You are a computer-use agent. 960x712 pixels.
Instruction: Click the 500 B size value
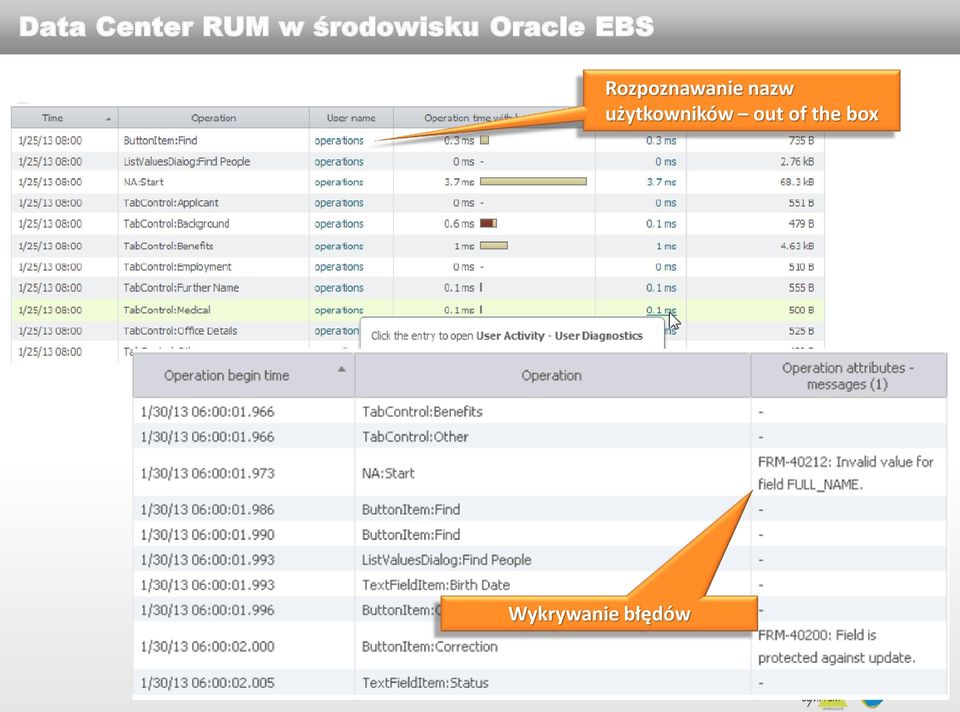coord(801,310)
